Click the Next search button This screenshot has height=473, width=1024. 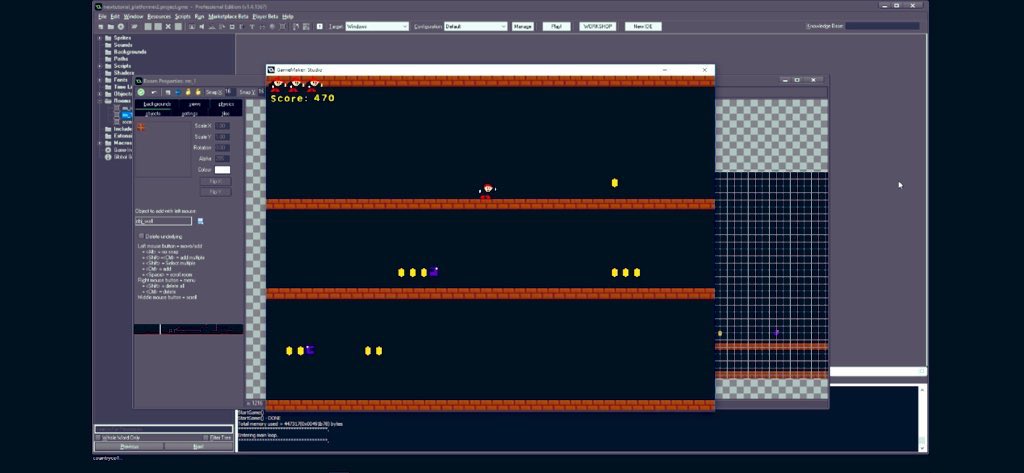point(198,447)
